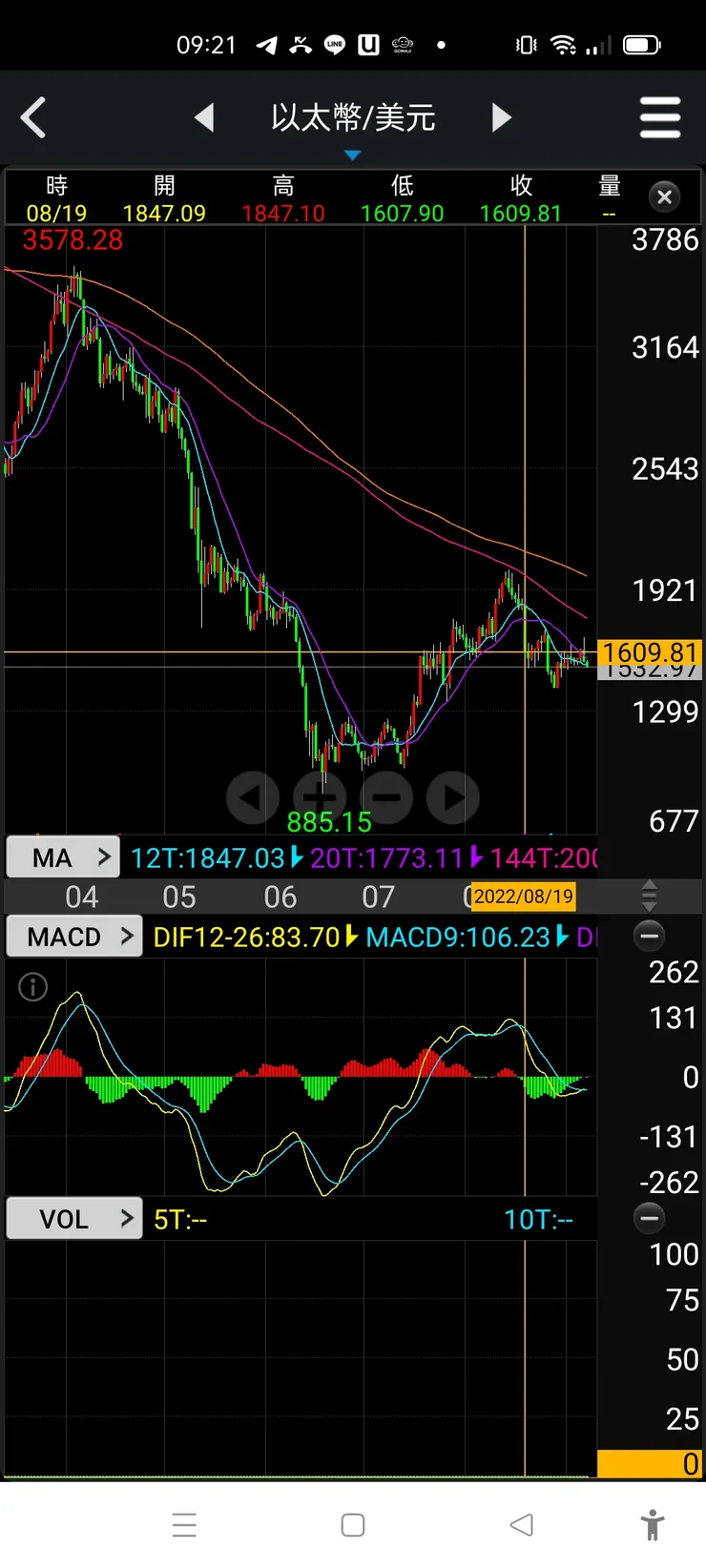Tap LINE notification icon in status bar
The width and height of the screenshot is (706, 1568).
335,45
